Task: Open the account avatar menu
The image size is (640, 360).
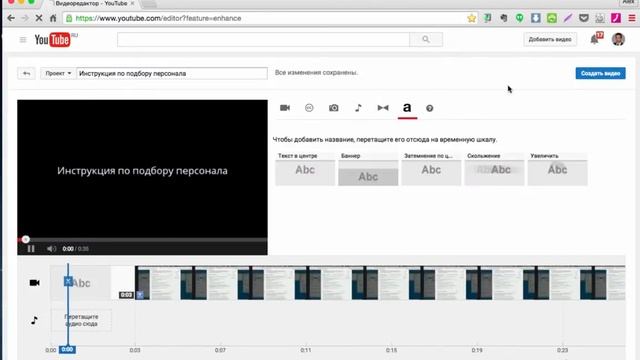Action: coord(618,39)
